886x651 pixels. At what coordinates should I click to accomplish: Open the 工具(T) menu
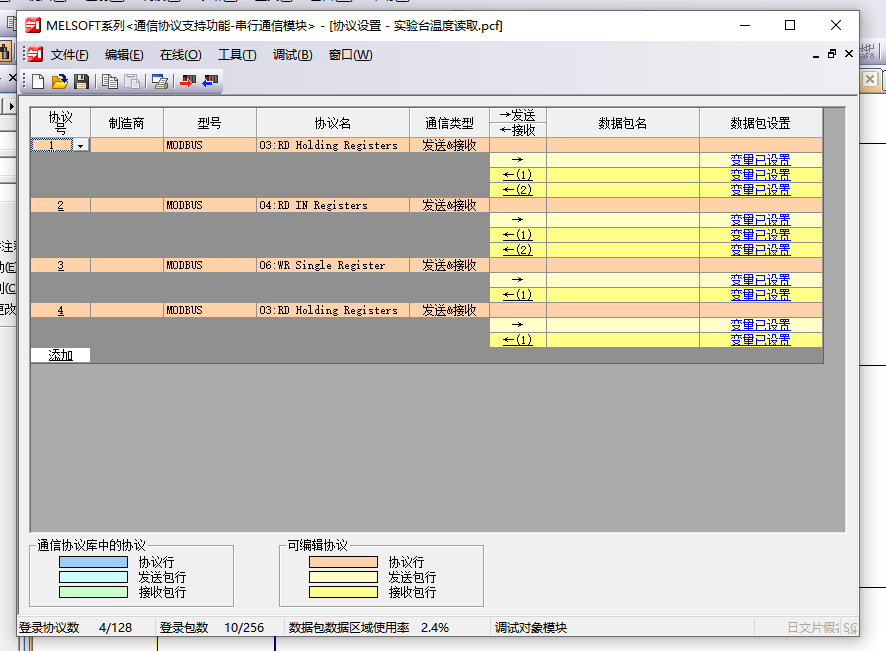click(x=237, y=55)
